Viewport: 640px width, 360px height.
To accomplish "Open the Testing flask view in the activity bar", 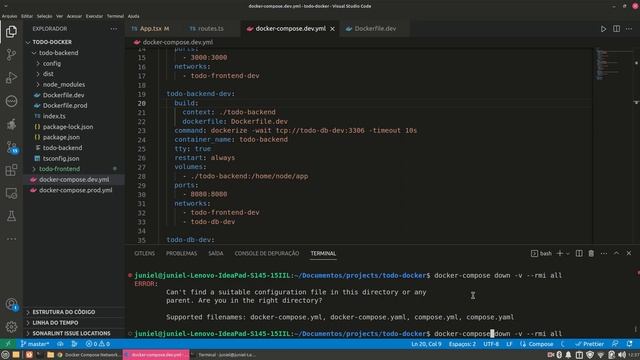I will point(11,216).
